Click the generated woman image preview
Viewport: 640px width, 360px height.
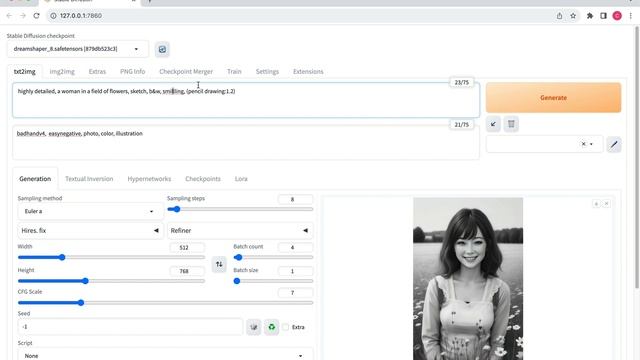click(468, 279)
